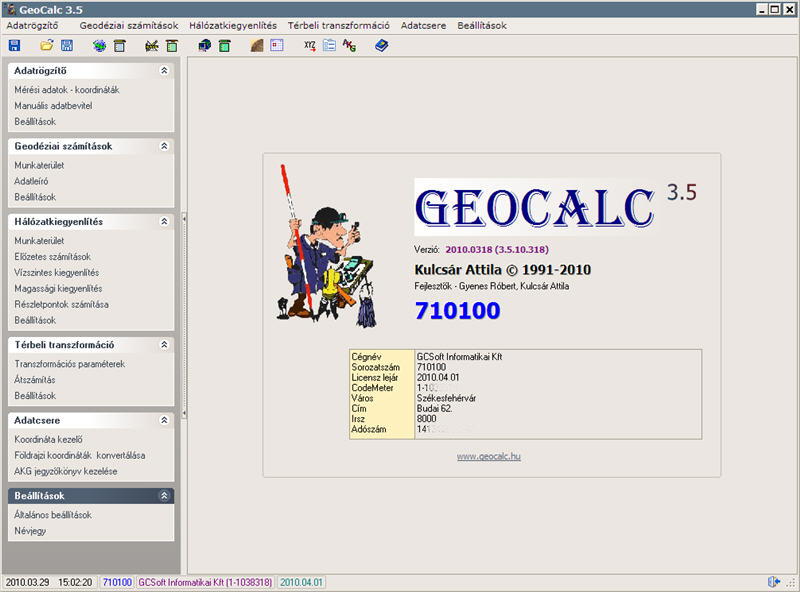
Task: Select Előzetes számítások in the sidebar
Action: 53,257
